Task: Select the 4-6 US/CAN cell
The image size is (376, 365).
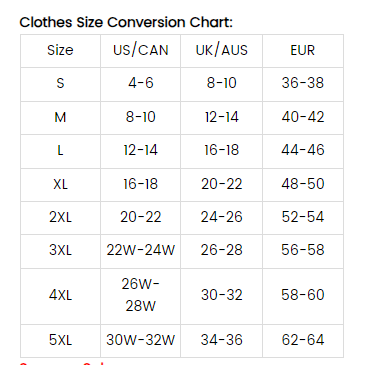Action: pos(141,83)
